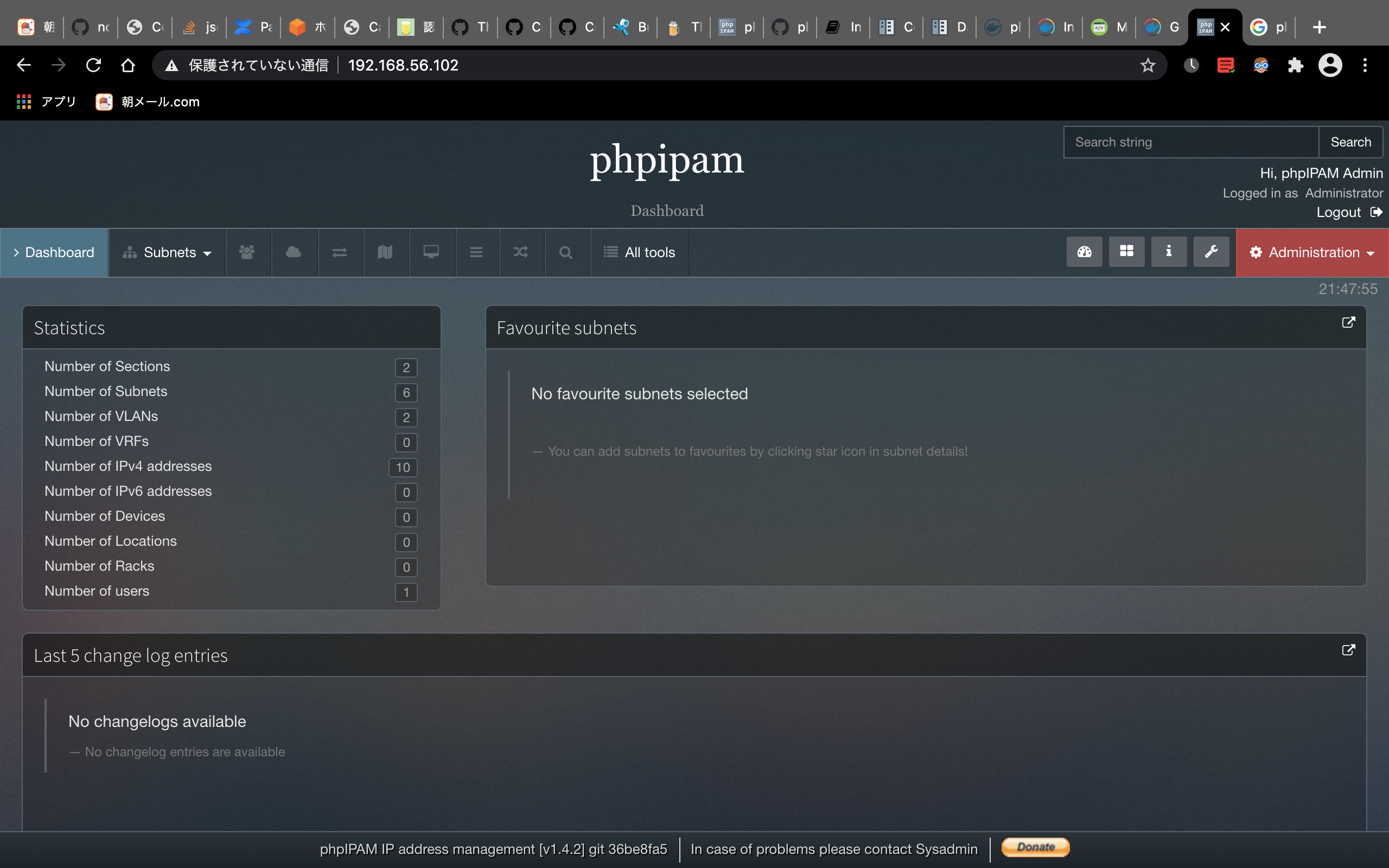Screen dimensions: 1389x868
Task: Open the devices monitor icon in navbar
Action: pos(431,252)
